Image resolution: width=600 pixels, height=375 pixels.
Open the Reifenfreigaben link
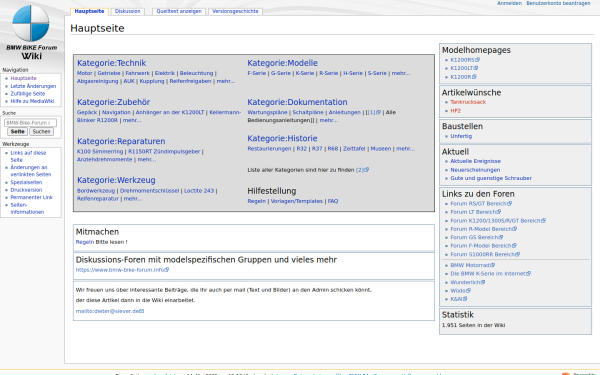tap(190, 81)
